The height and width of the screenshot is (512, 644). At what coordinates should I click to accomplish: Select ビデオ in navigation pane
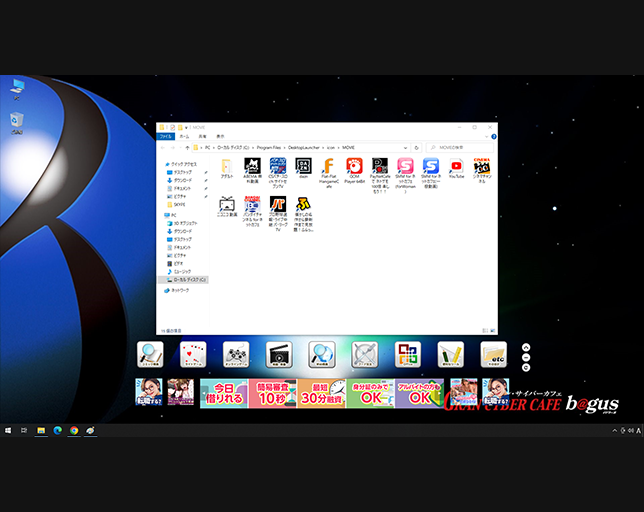175,264
